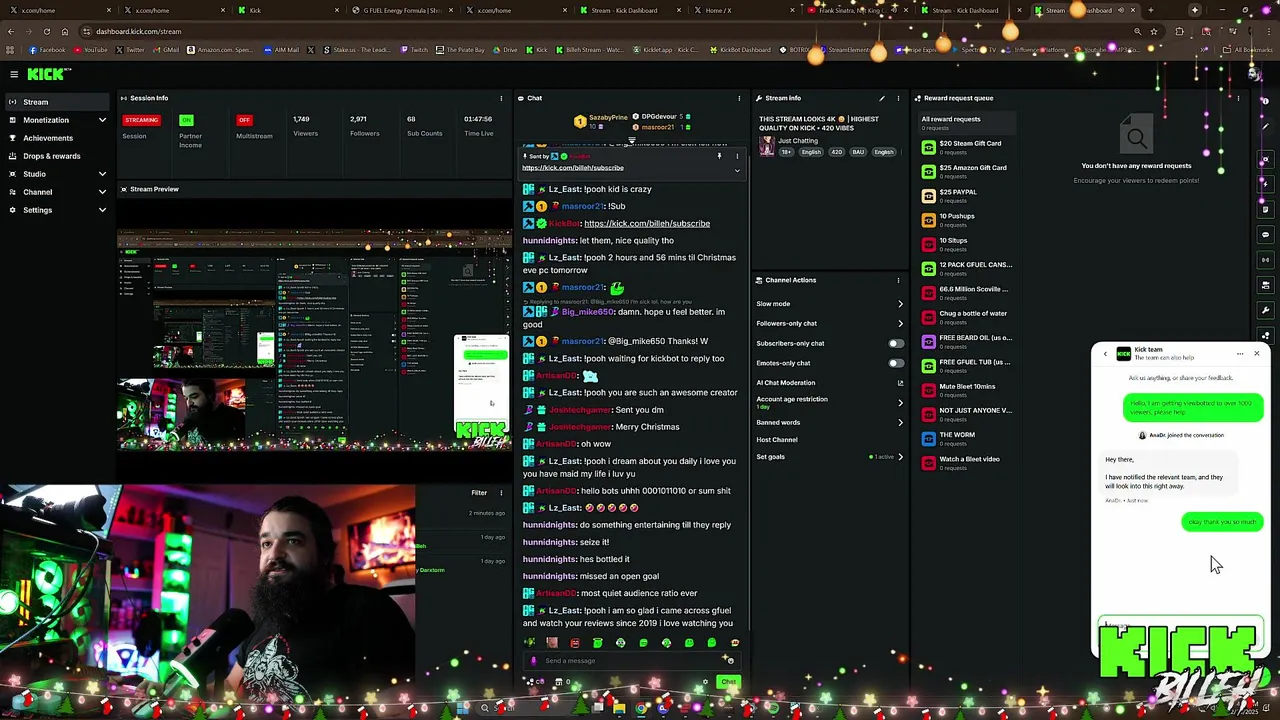The width and height of the screenshot is (1280, 720).
Task: Click the $25 PAYPAL reward icon
Action: tap(929, 196)
